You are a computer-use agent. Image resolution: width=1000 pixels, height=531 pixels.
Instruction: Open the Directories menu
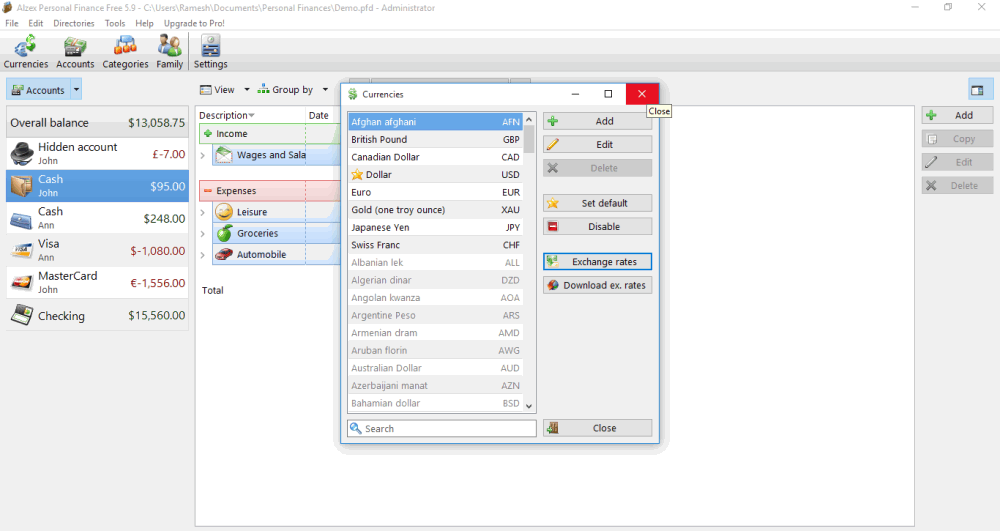(x=74, y=23)
